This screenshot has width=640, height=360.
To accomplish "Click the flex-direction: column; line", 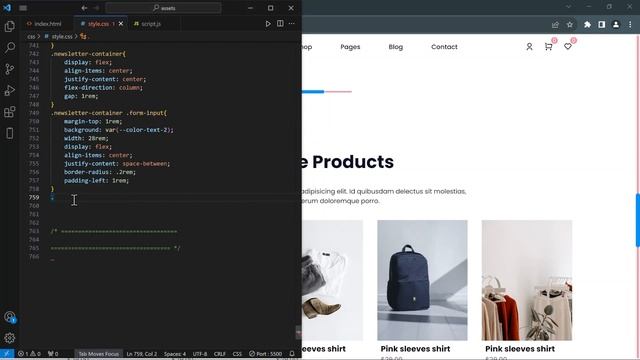I will click(103, 88).
